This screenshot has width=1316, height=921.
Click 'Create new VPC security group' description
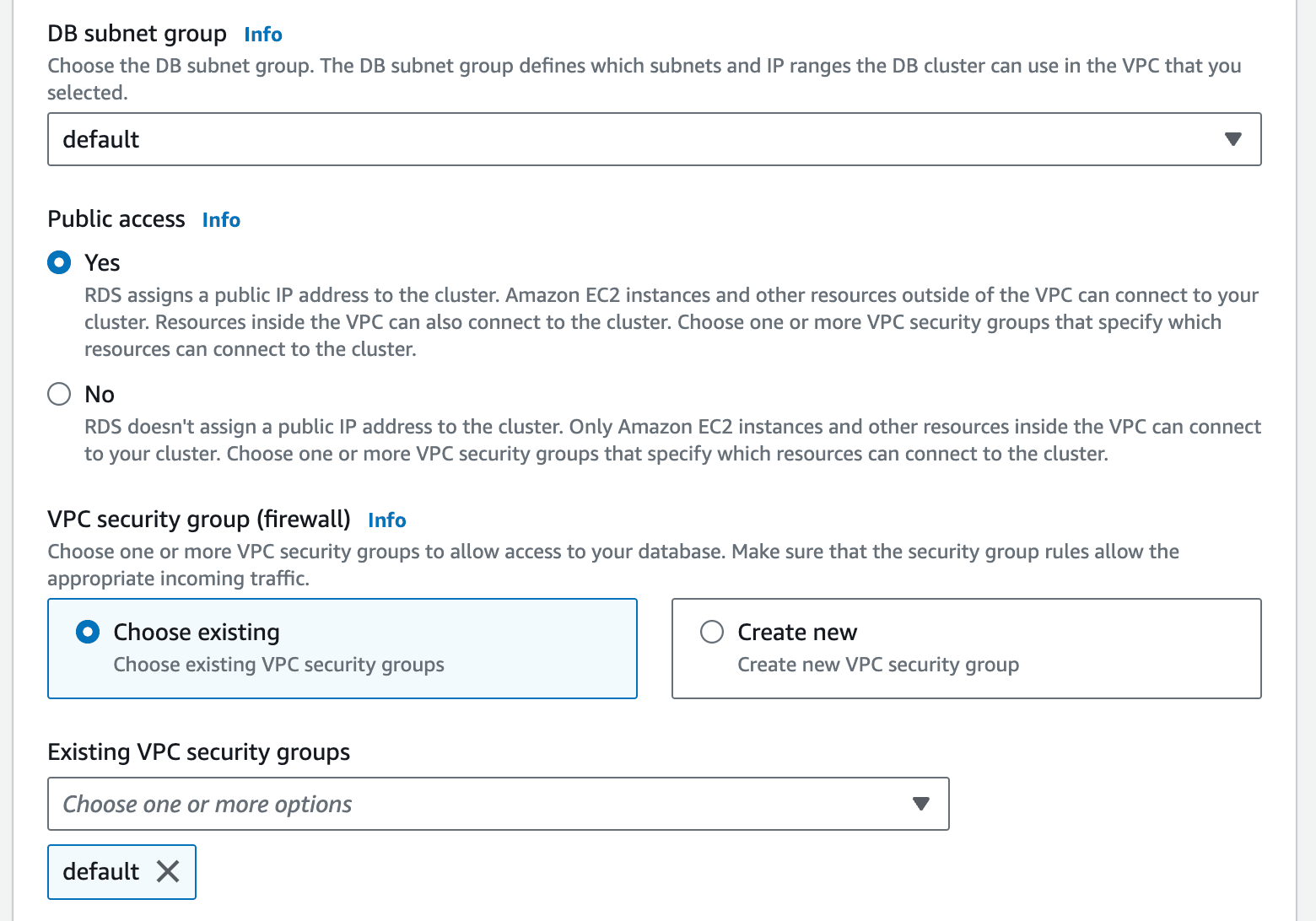(878, 665)
